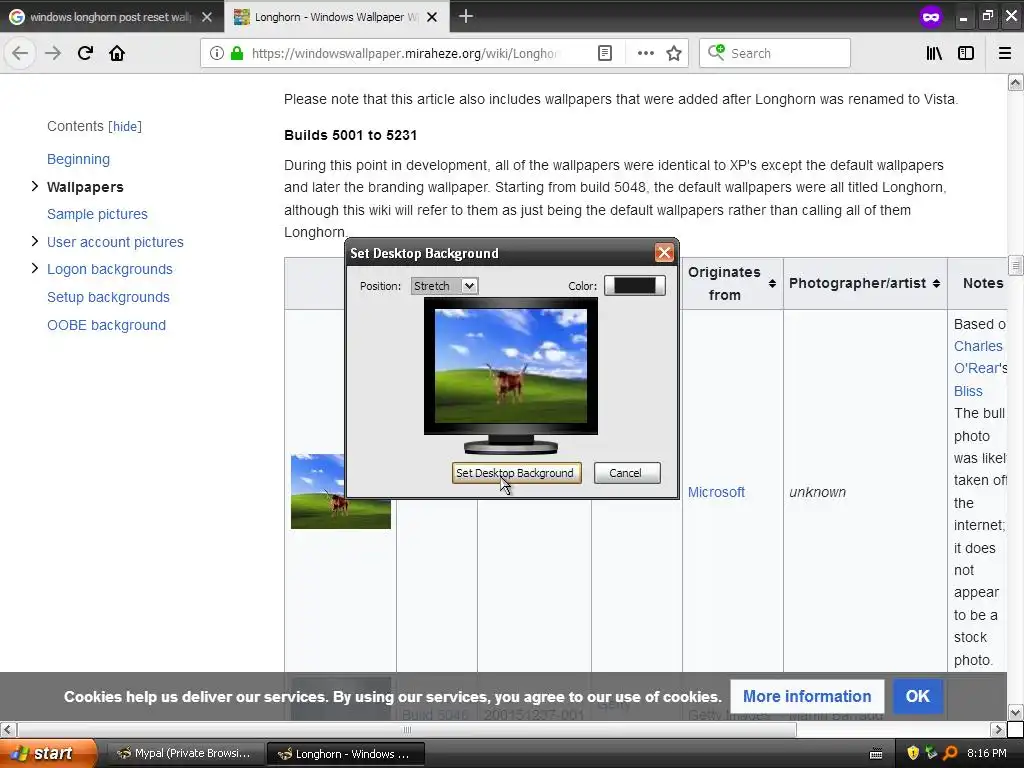The image size is (1024, 768).
Task: Expand the Logon backgrounds contents entry
Action: 35,268
